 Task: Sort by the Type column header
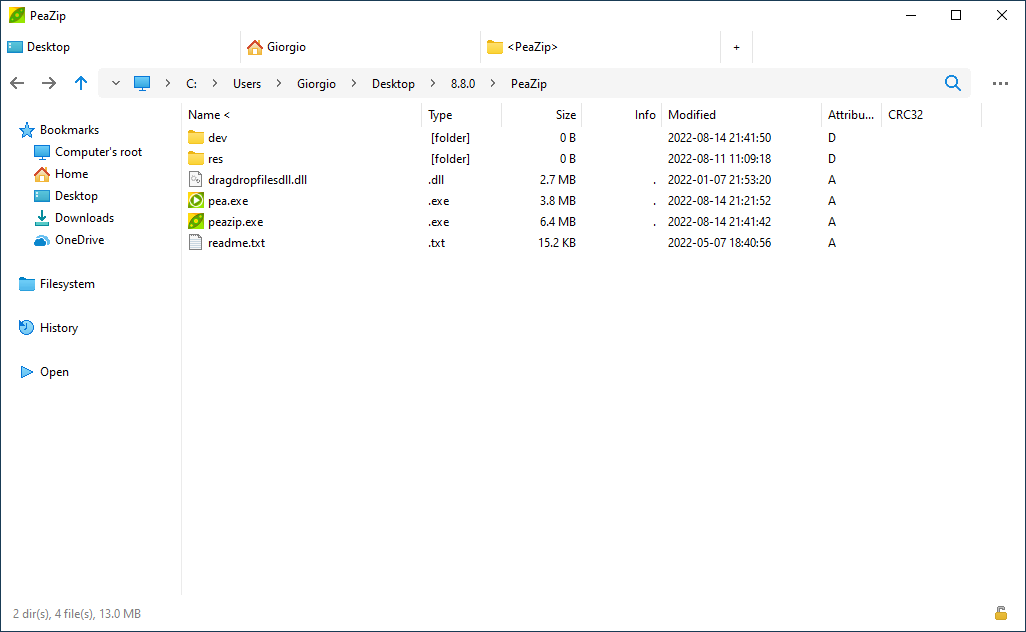click(x=462, y=114)
